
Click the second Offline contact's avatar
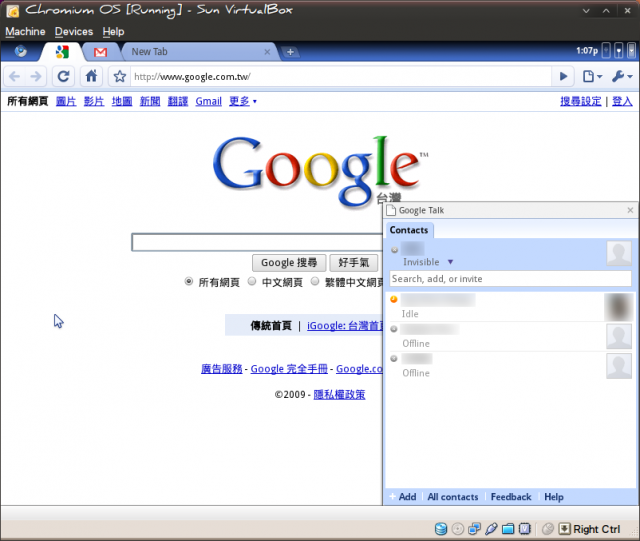click(x=619, y=366)
